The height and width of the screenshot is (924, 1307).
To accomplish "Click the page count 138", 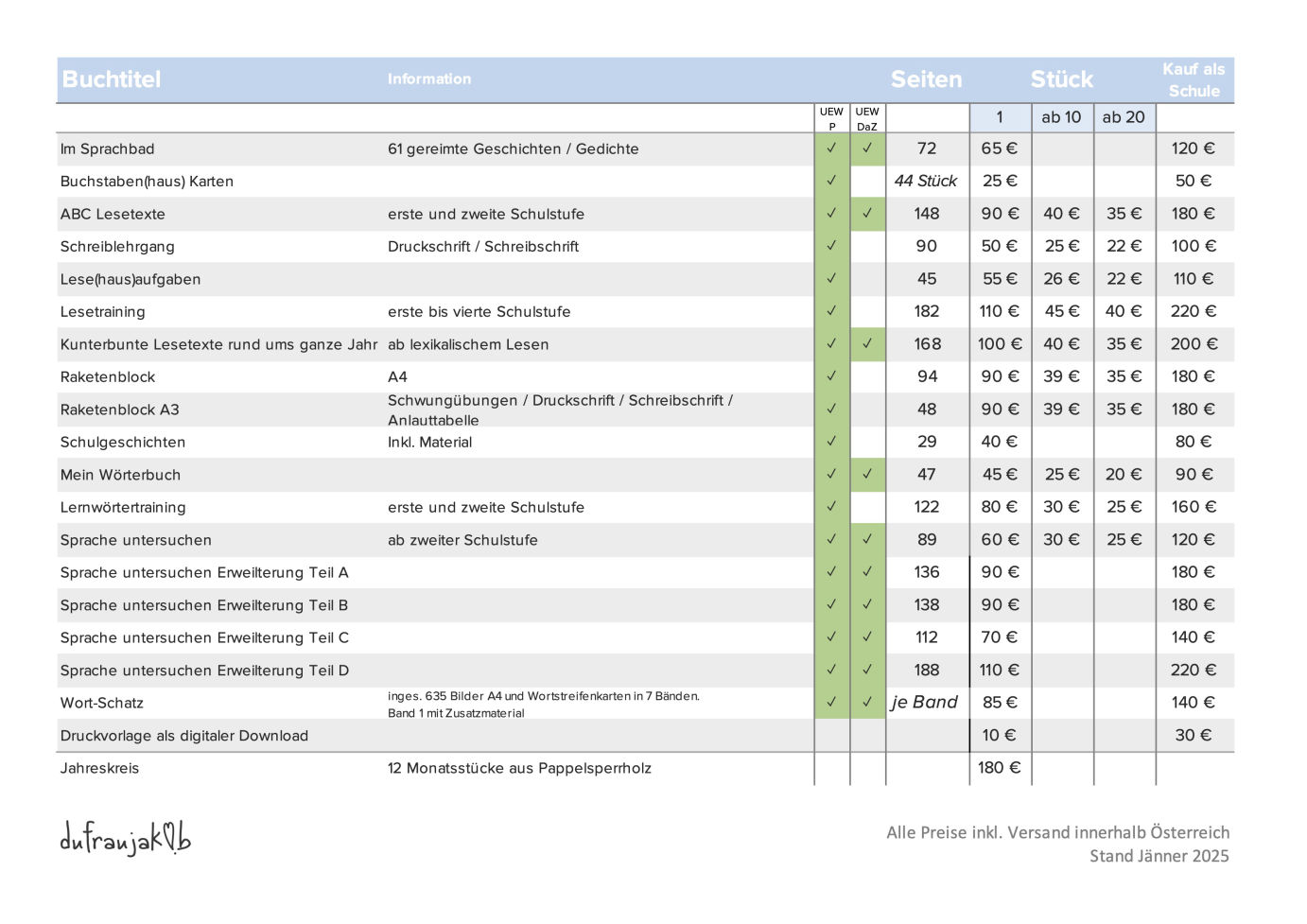I will tap(927, 605).
